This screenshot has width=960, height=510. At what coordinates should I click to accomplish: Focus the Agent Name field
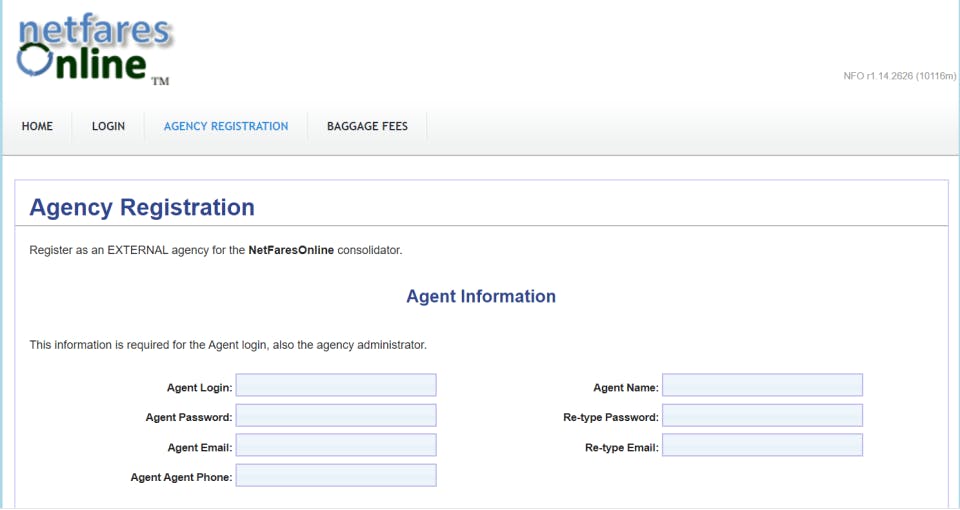click(762, 385)
